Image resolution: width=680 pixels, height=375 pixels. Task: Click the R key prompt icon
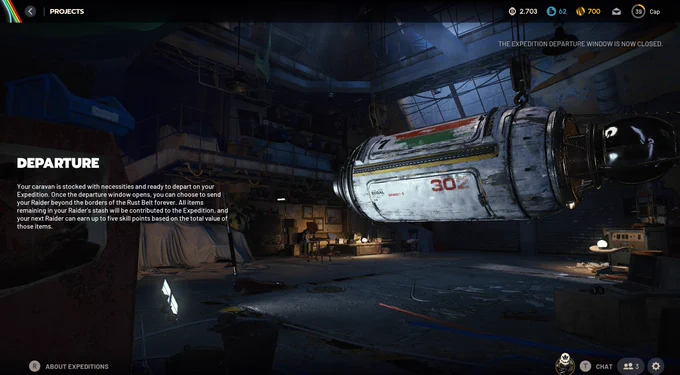tap(35, 366)
